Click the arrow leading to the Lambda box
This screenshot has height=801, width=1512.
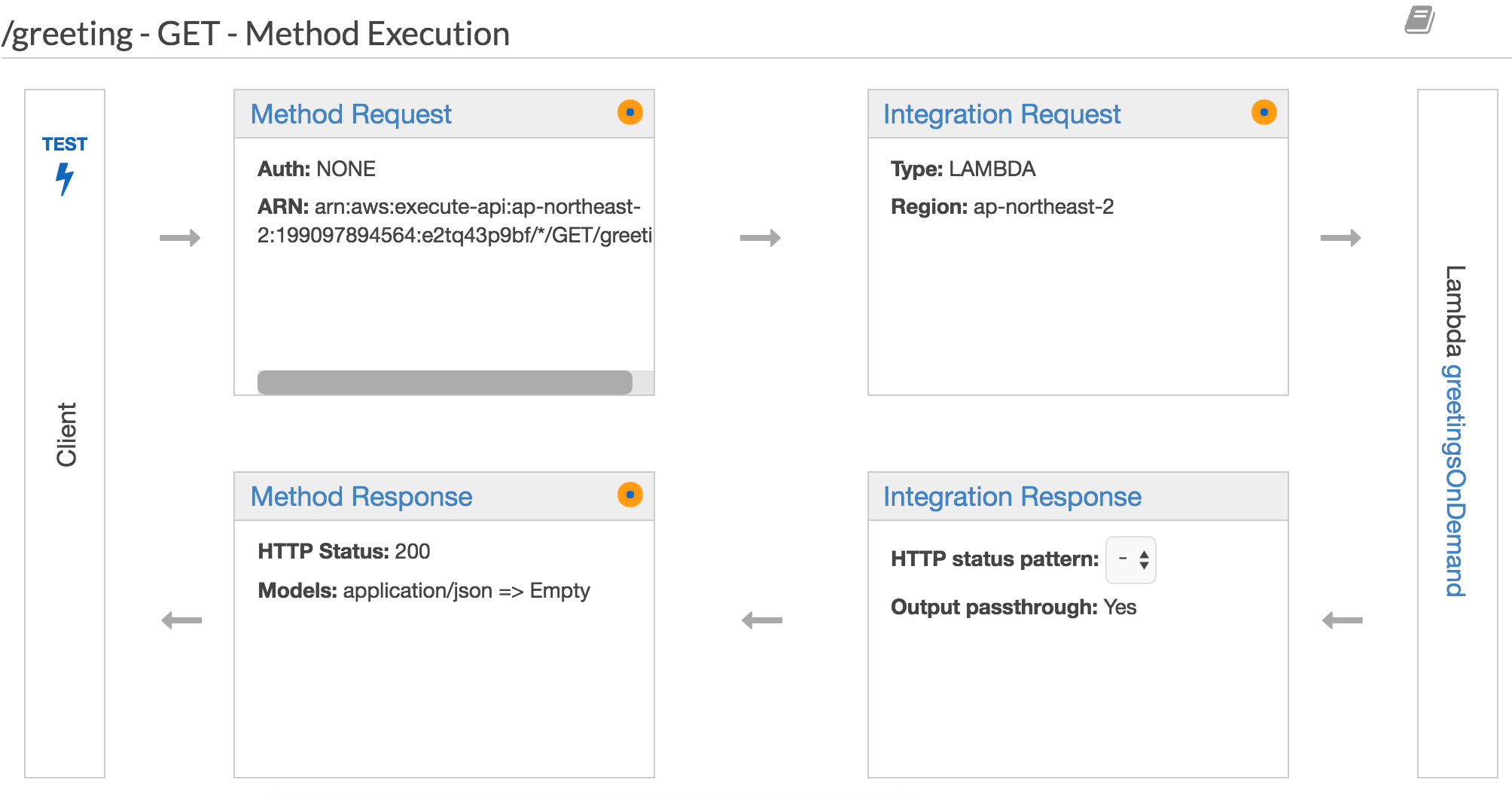pos(1341,238)
